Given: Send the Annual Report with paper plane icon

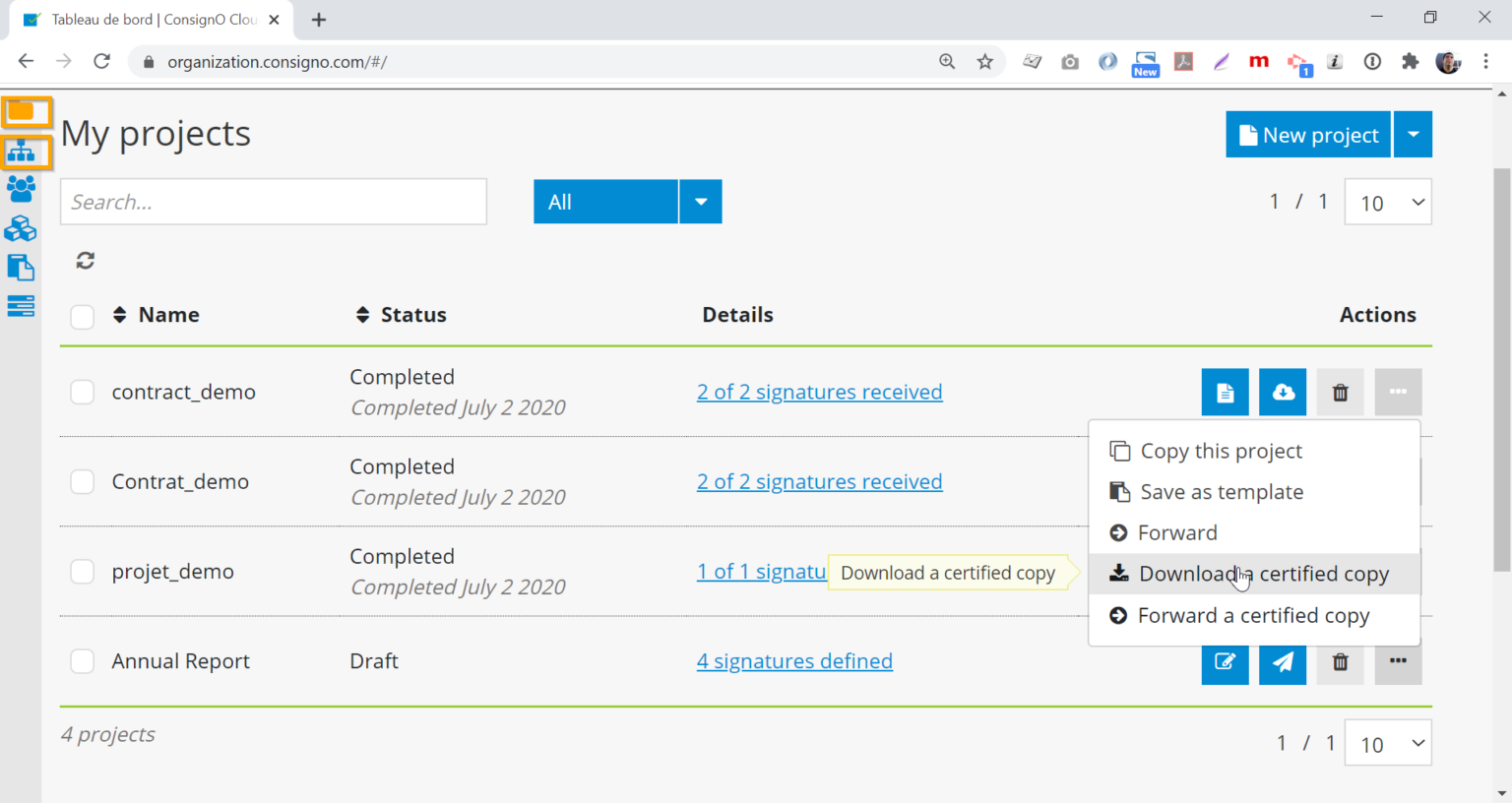Looking at the screenshot, I should click(1283, 662).
